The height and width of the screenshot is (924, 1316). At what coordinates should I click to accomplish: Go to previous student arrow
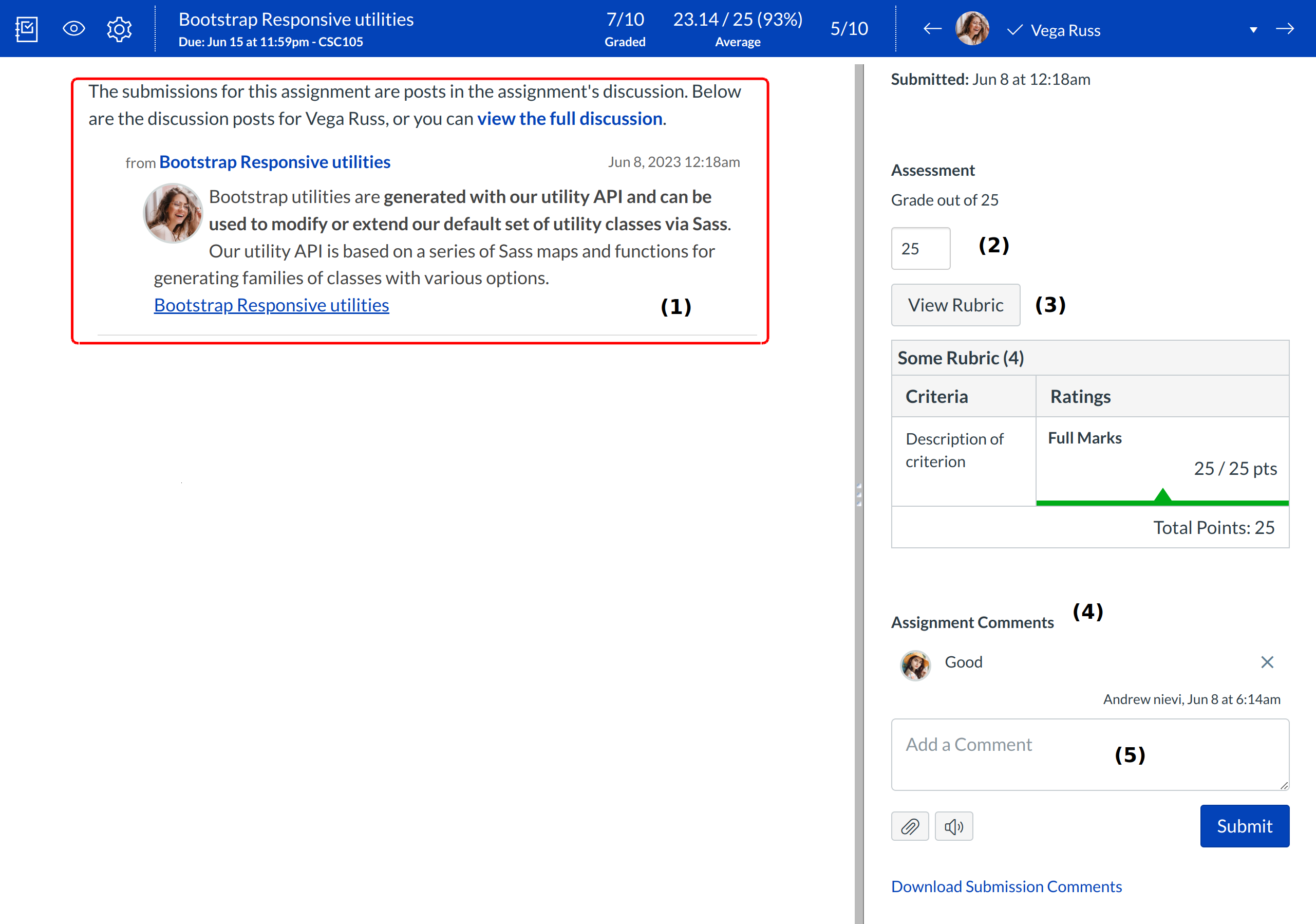point(932,29)
